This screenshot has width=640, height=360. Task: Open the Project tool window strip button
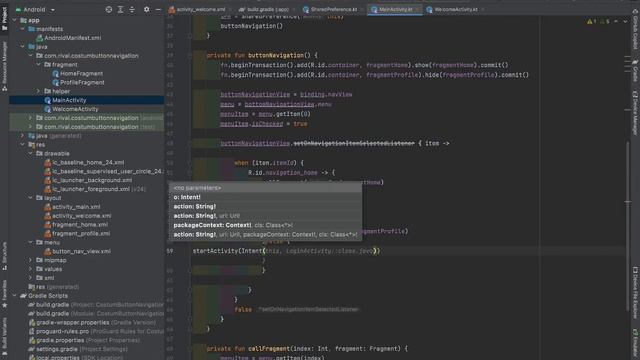click(x=4, y=18)
